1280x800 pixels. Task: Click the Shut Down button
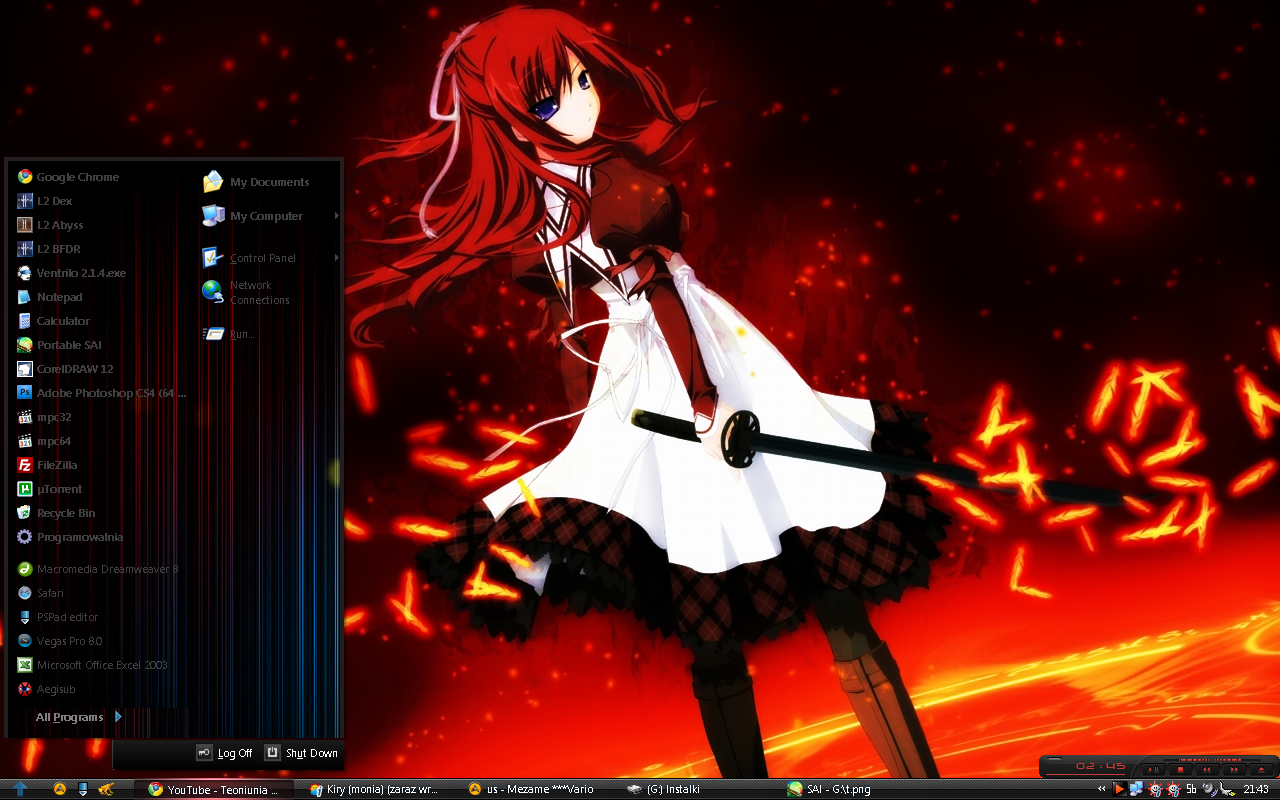[301, 753]
